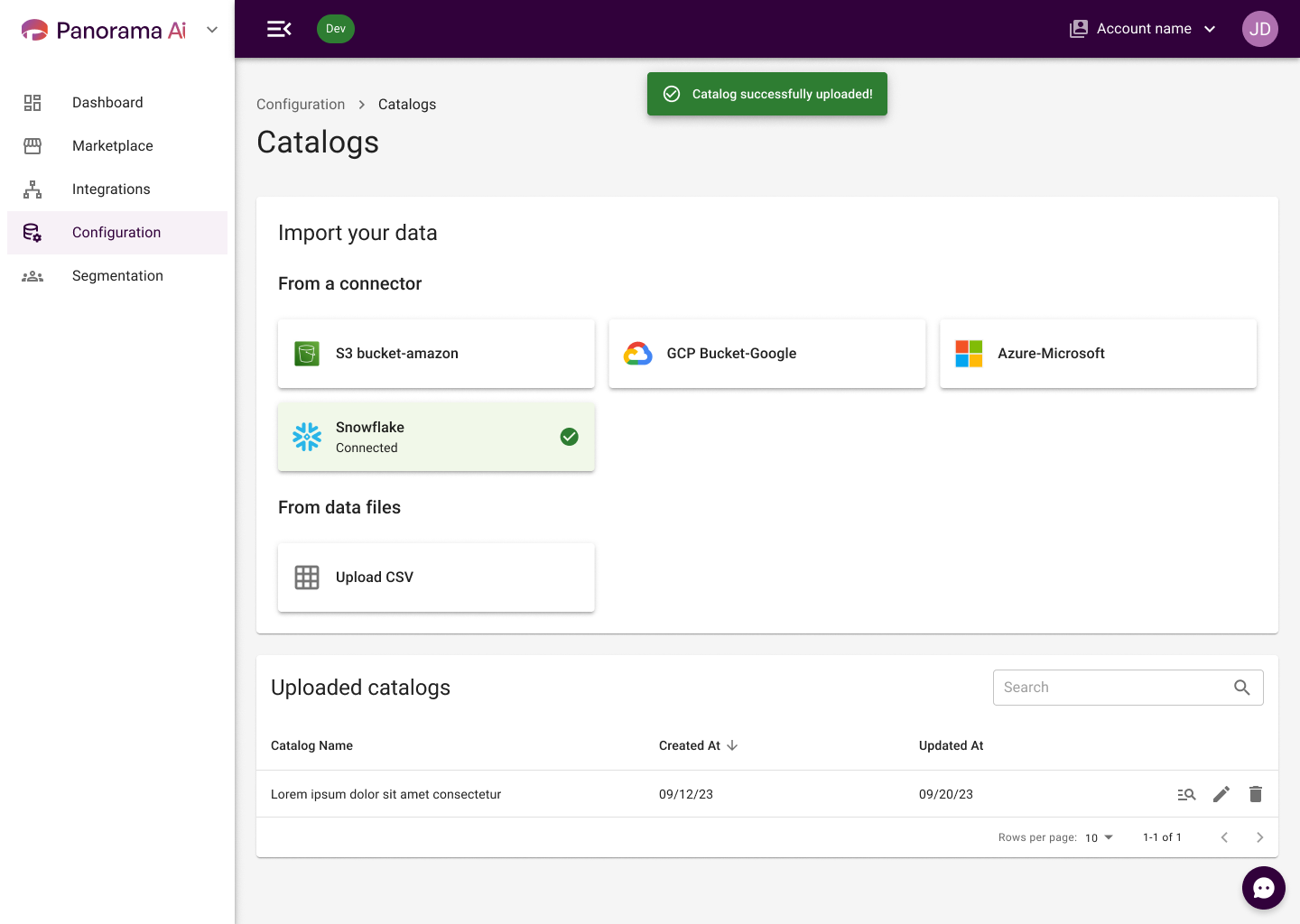Go to the next page of catalogs
Viewport: 1300px width, 924px height.
coord(1260,837)
